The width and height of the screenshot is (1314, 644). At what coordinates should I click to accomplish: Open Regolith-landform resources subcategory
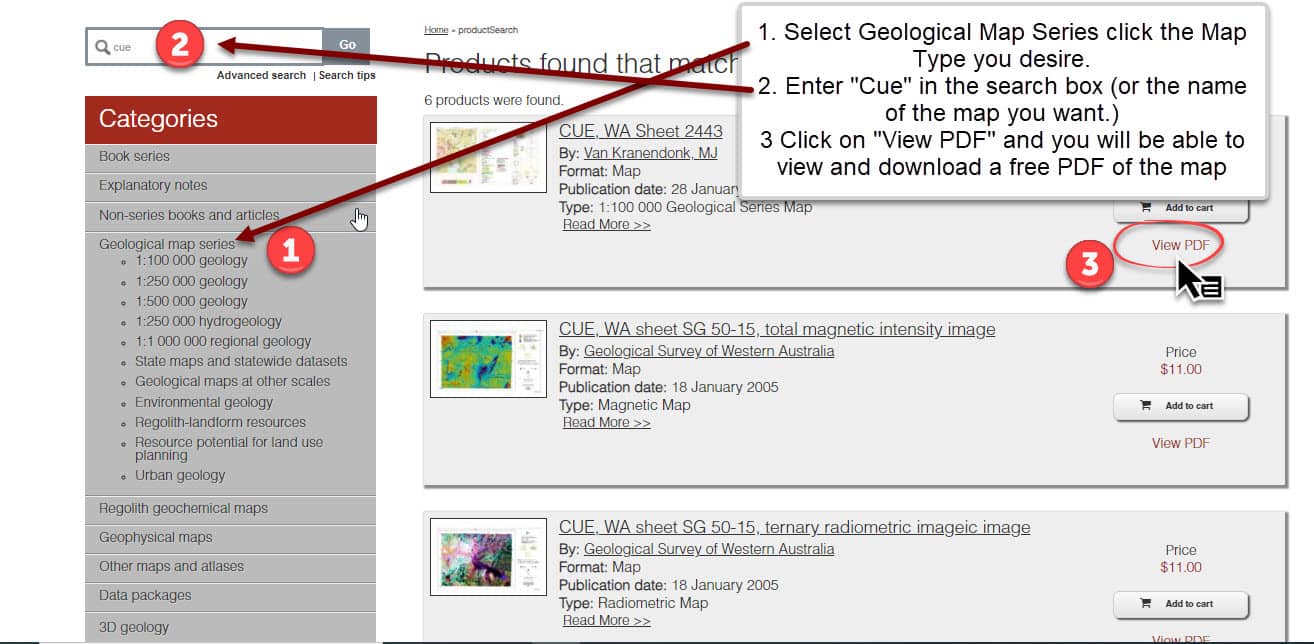(220, 422)
